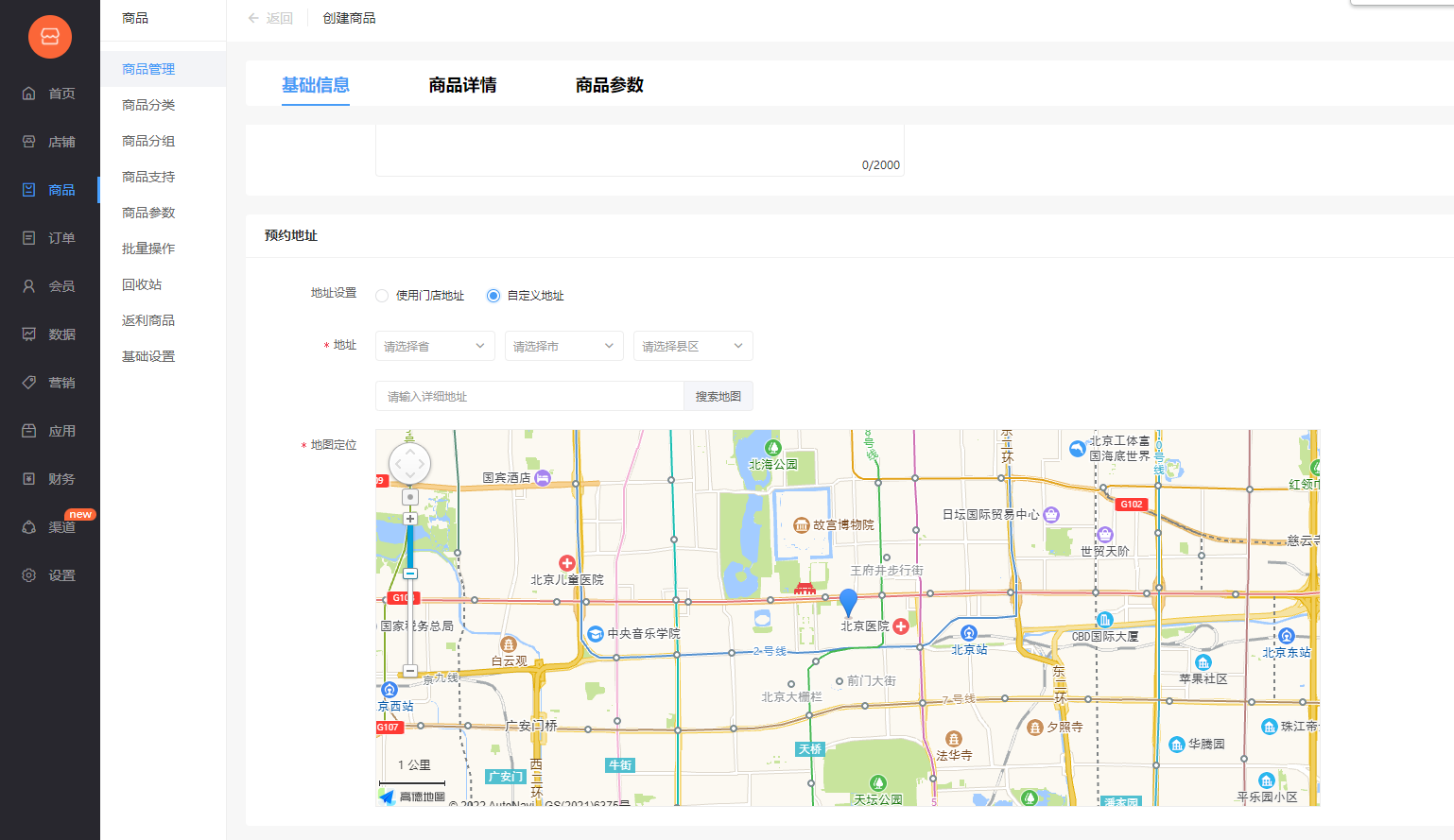The image size is (1454, 840).
Task: Click the orange shop logo icon
Action: [x=50, y=37]
